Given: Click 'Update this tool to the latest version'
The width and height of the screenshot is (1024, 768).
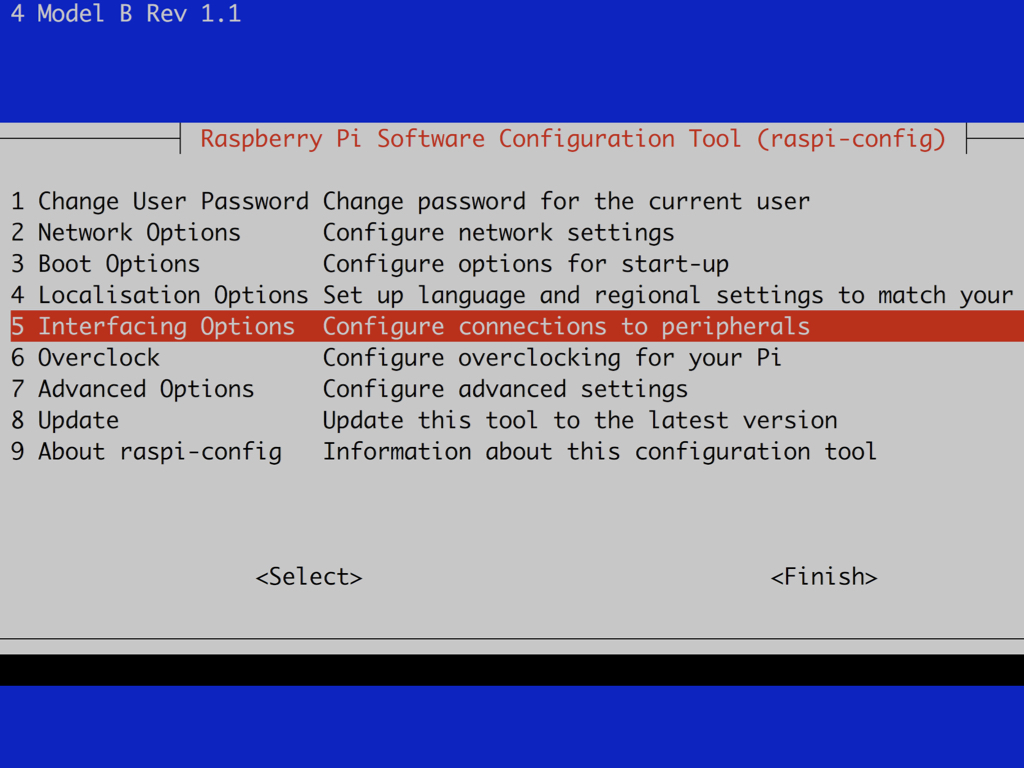Looking at the screenshot, I should [581, 421].
